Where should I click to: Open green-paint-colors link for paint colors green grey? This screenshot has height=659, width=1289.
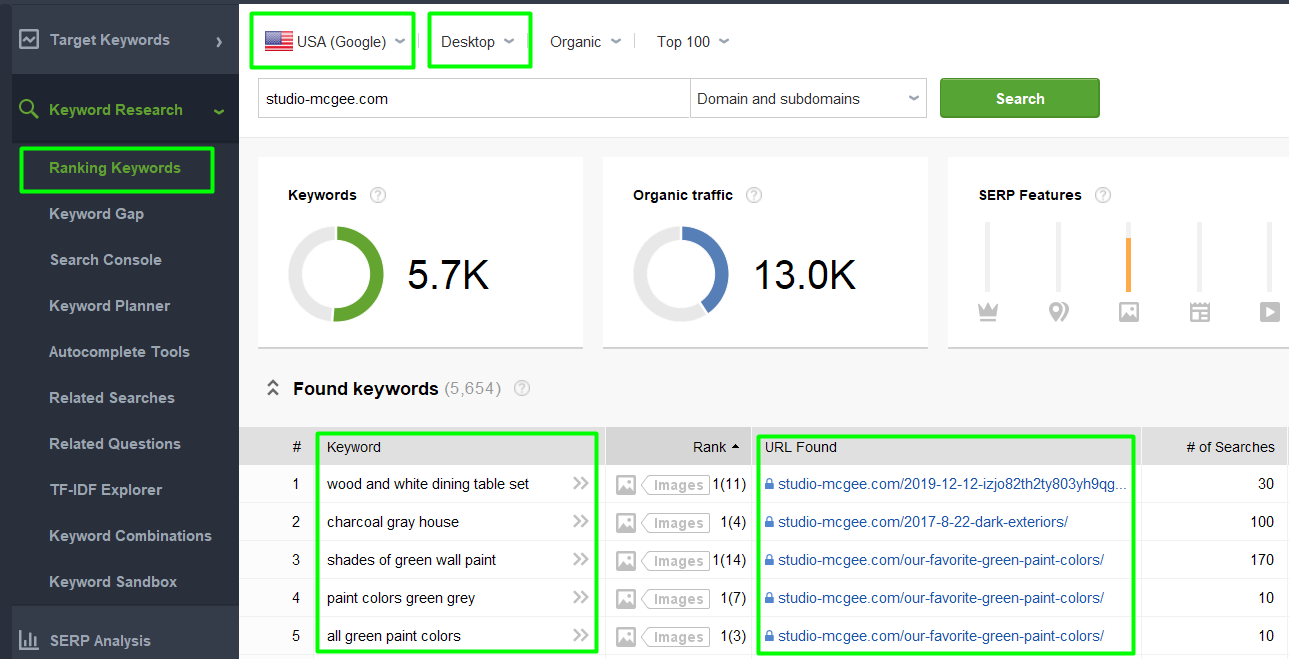click(941, 598)
